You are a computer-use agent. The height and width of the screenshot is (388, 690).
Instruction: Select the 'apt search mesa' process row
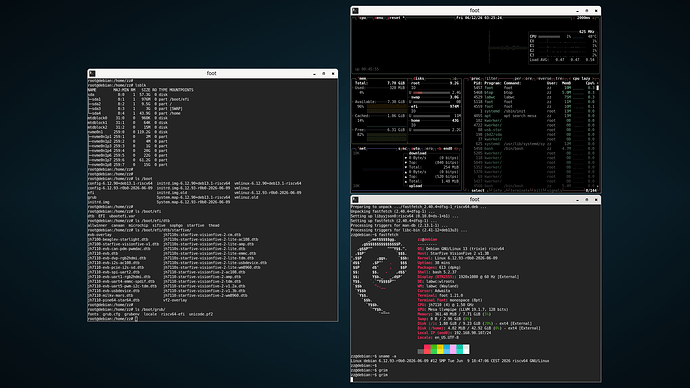pos(534,116)
